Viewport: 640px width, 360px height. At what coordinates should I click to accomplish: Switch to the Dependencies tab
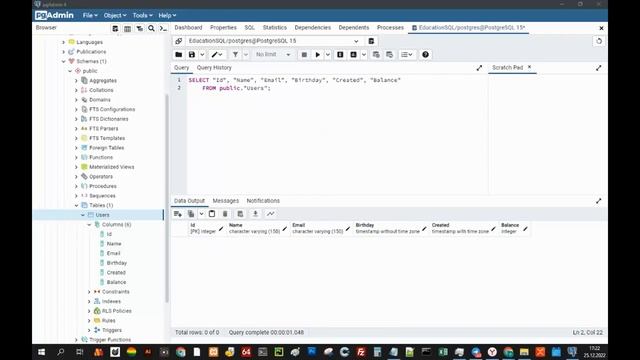tap(313, 28)
